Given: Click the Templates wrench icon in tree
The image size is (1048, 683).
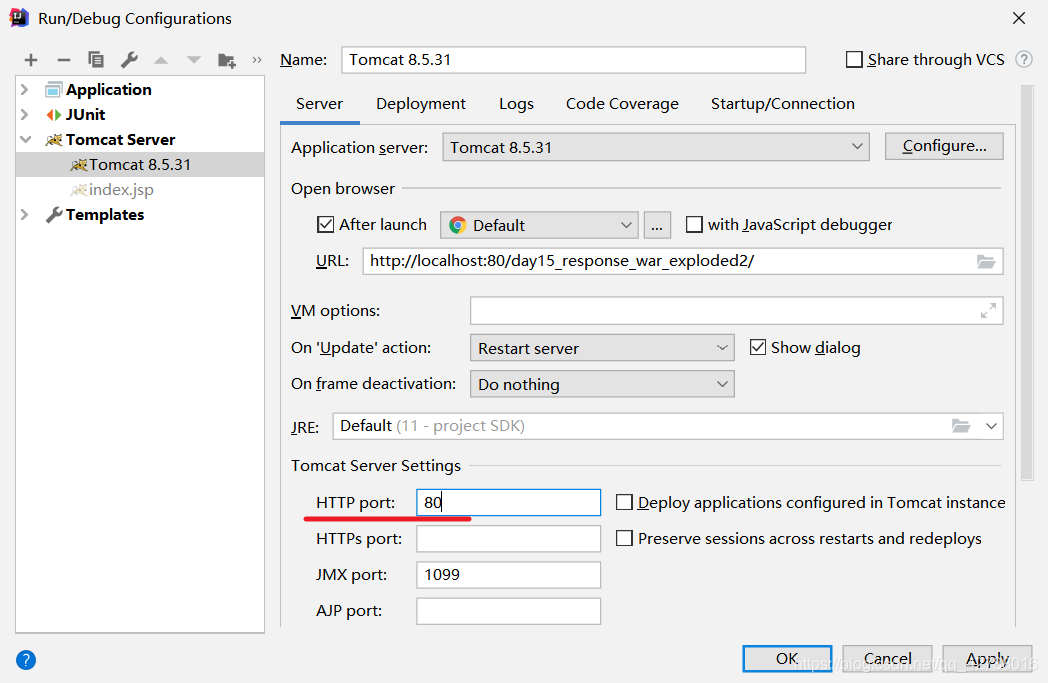Looking at the screenshot, I should 53,215.
